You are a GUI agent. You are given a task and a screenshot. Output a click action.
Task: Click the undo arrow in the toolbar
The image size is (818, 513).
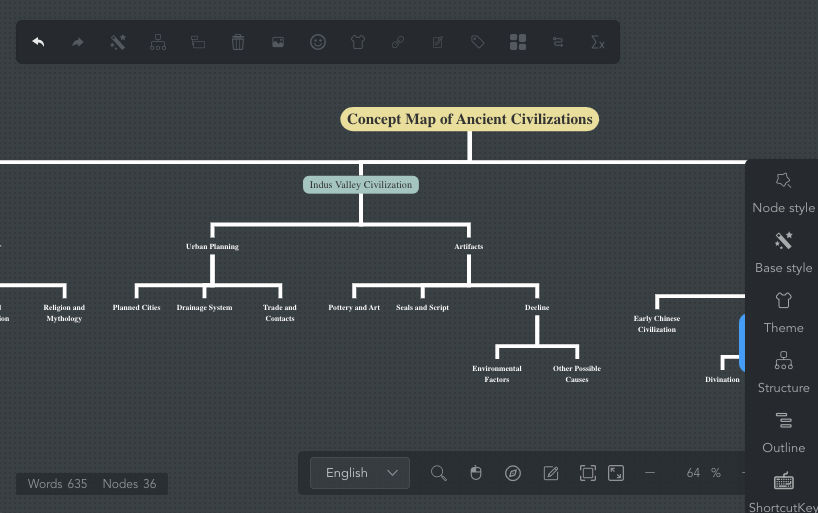pos(38,42)
